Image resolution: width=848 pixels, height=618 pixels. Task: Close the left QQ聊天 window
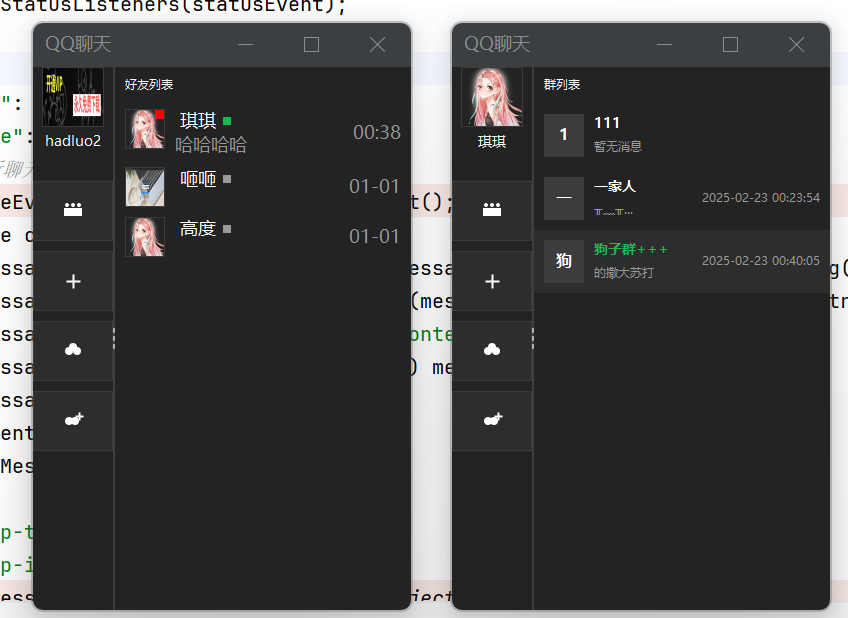coord(377,44)
